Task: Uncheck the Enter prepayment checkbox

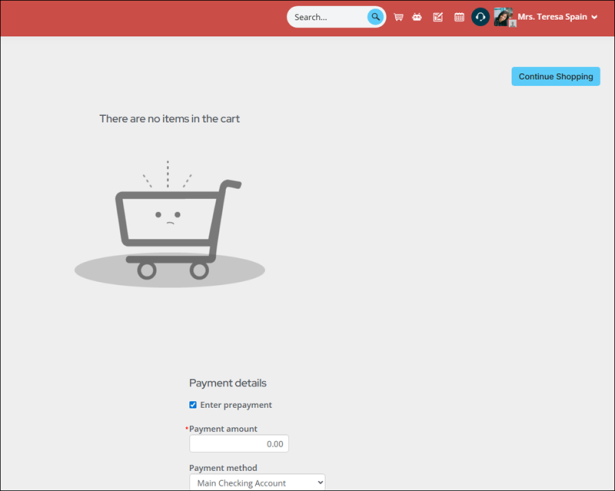Action: point(193,405)
